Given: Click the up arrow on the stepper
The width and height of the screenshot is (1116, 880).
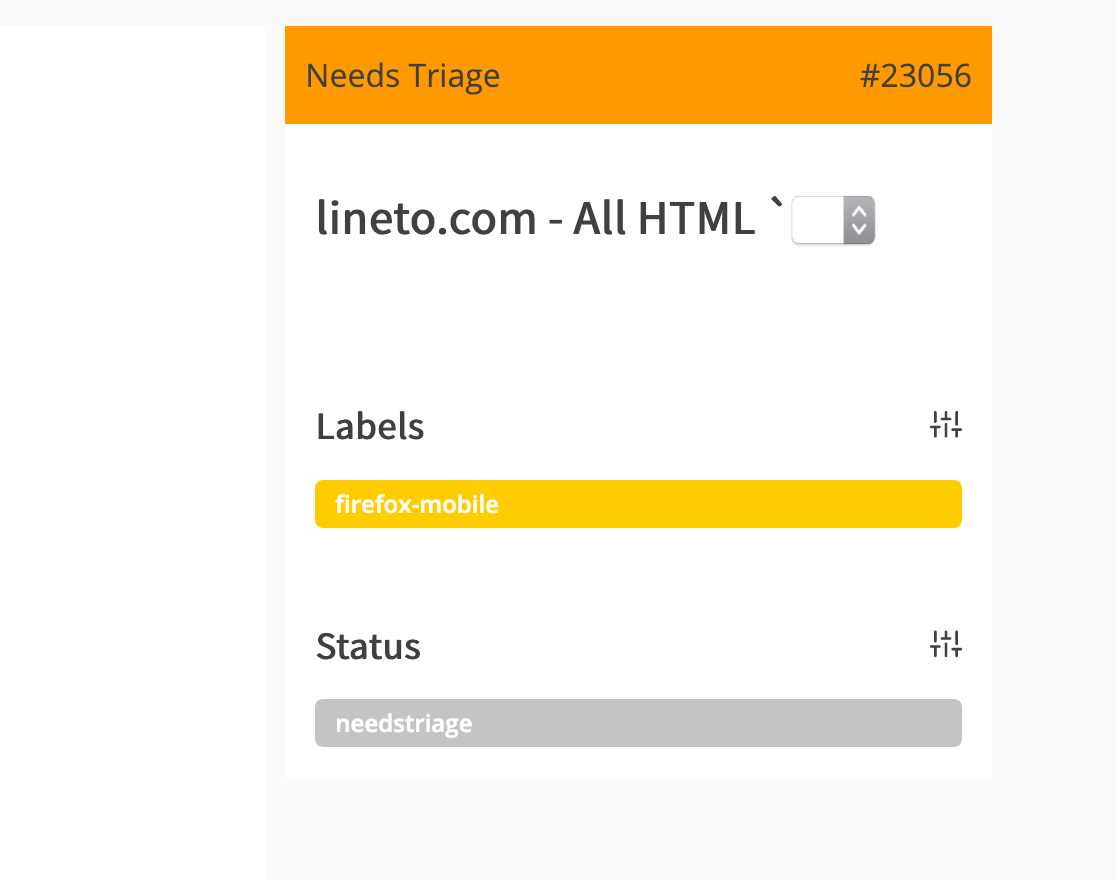Looking at the screenshot, I should (x=858, y=211).
